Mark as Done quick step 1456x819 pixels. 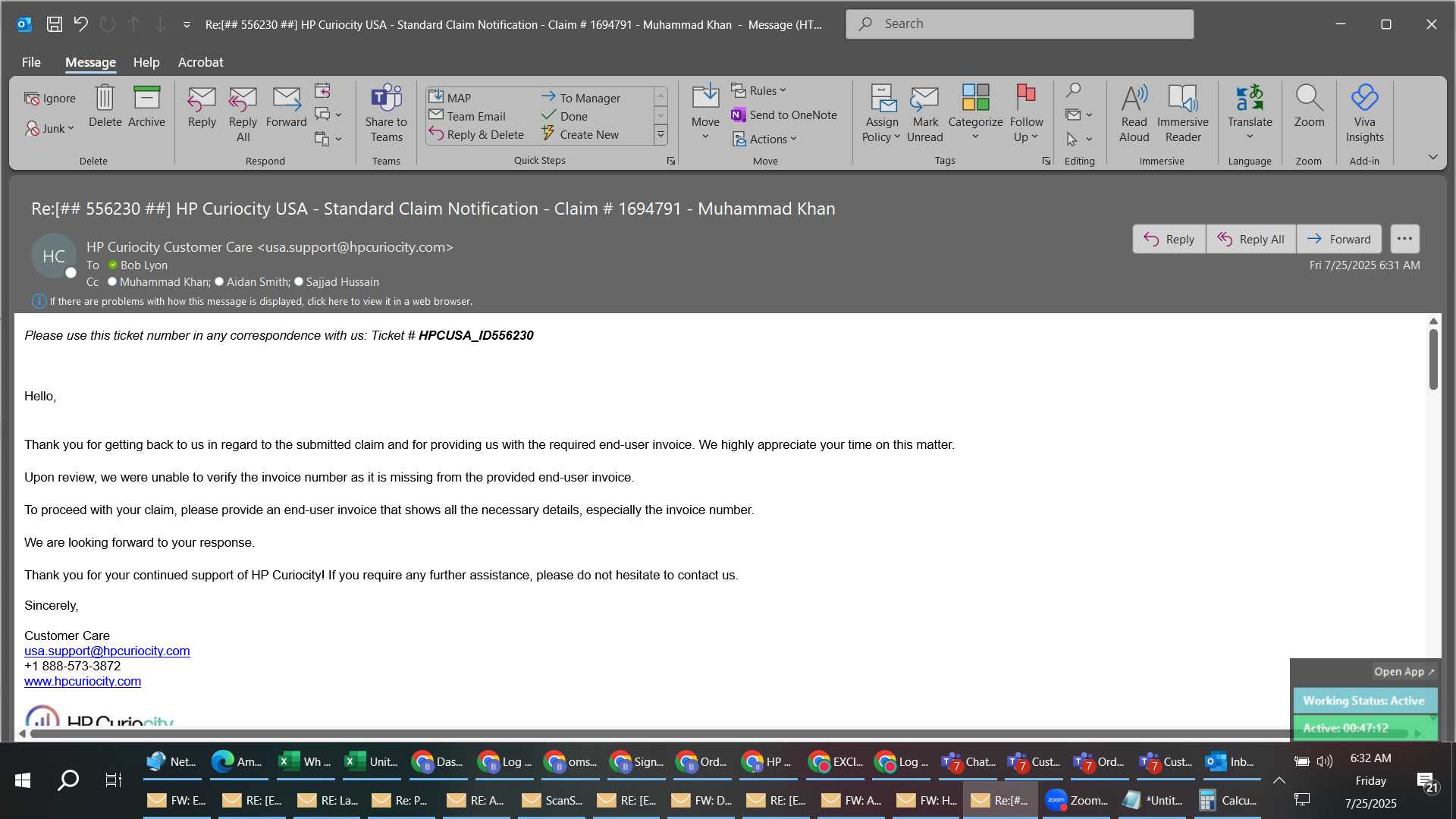tap(565, 115)
